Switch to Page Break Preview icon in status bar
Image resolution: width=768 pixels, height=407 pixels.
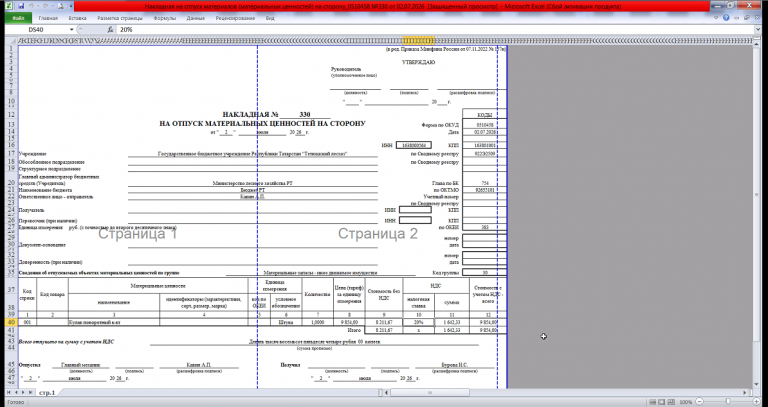tap(672, 402)
